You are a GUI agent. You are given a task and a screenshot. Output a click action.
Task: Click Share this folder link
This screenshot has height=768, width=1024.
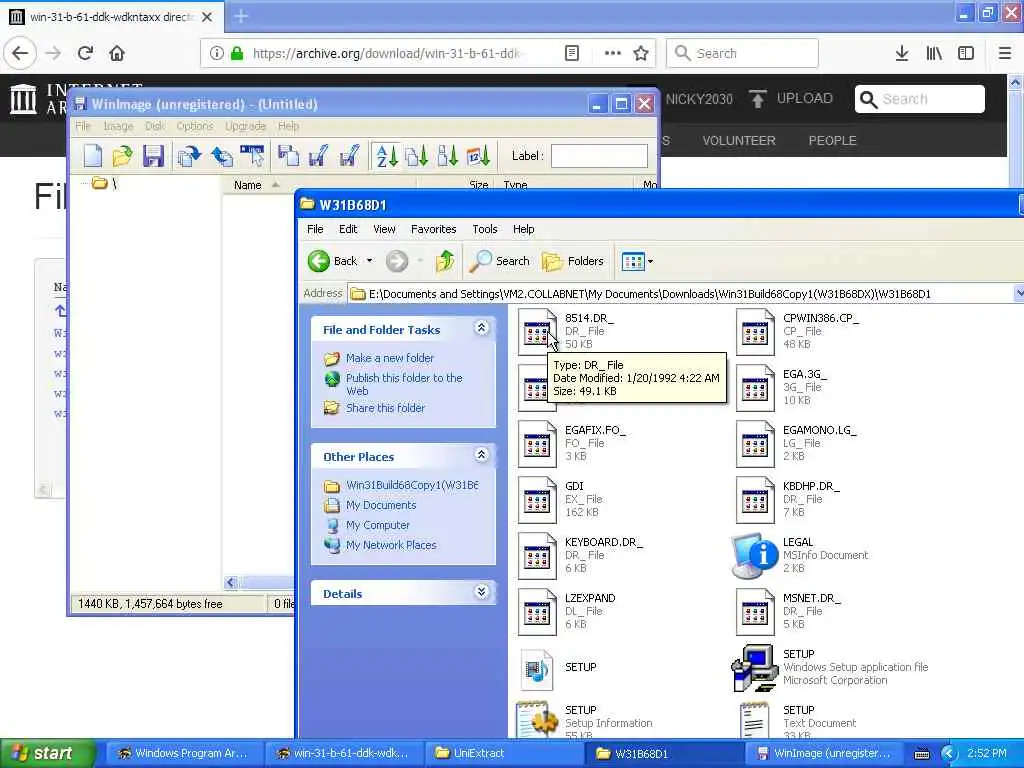[385, 408]
